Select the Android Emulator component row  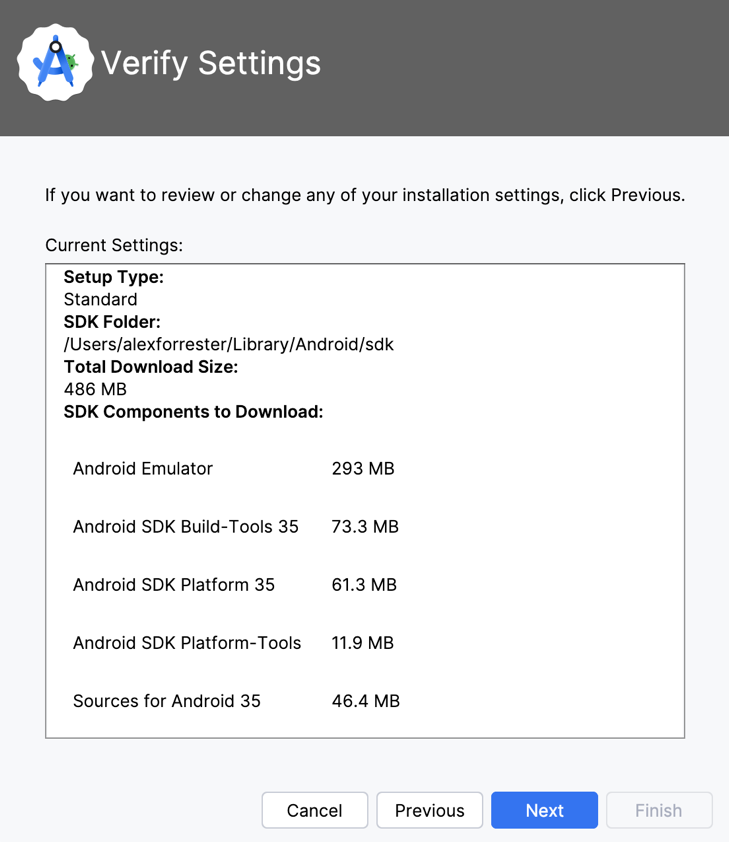click(x=143, y=468)
